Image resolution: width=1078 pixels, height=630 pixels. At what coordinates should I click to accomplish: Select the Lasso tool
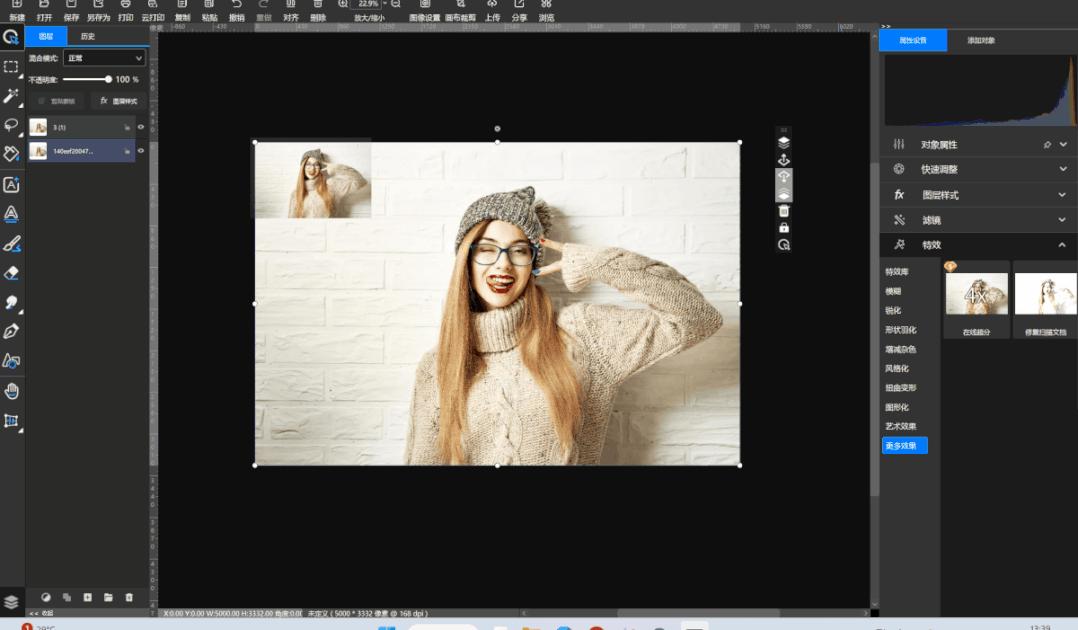11,125
